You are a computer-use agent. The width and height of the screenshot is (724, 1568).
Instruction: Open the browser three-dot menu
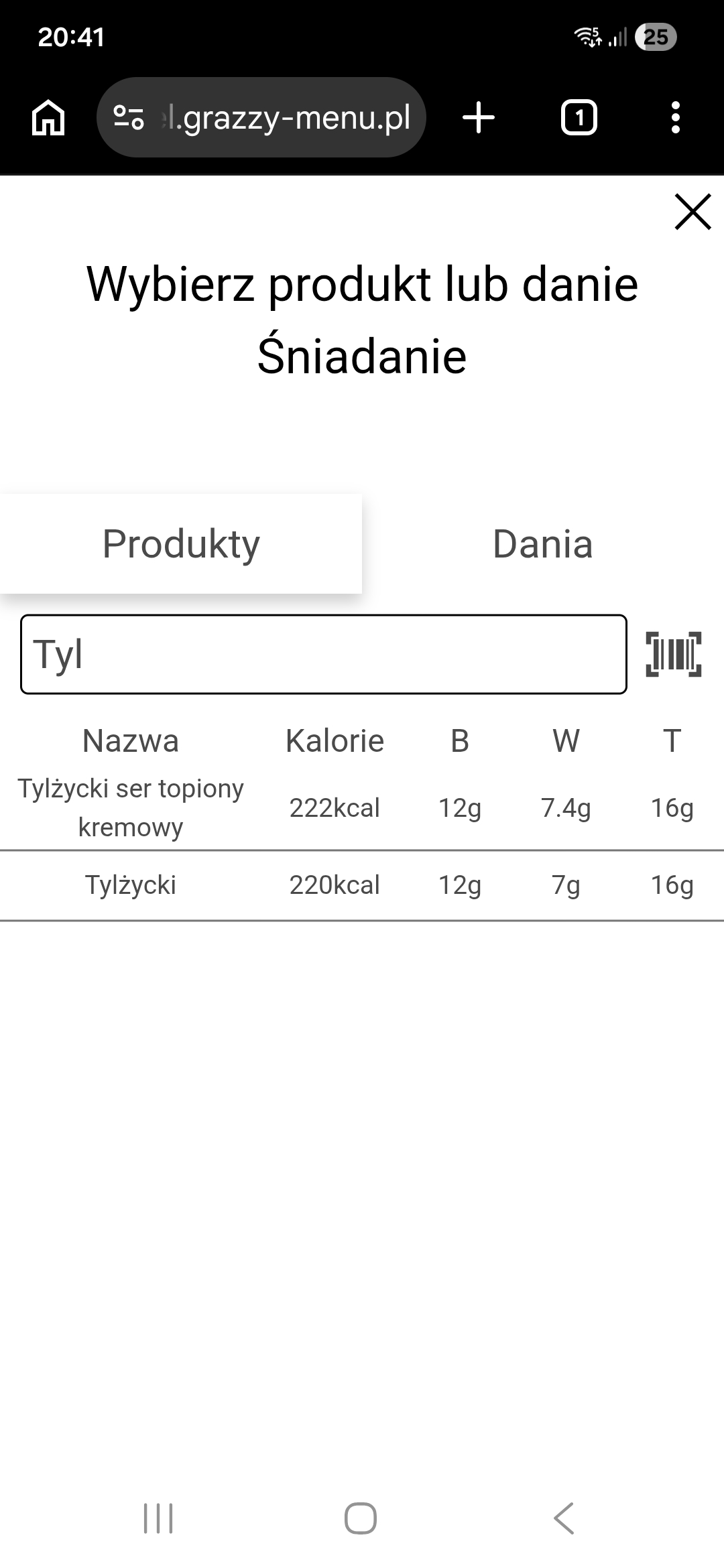pos(675,117)
